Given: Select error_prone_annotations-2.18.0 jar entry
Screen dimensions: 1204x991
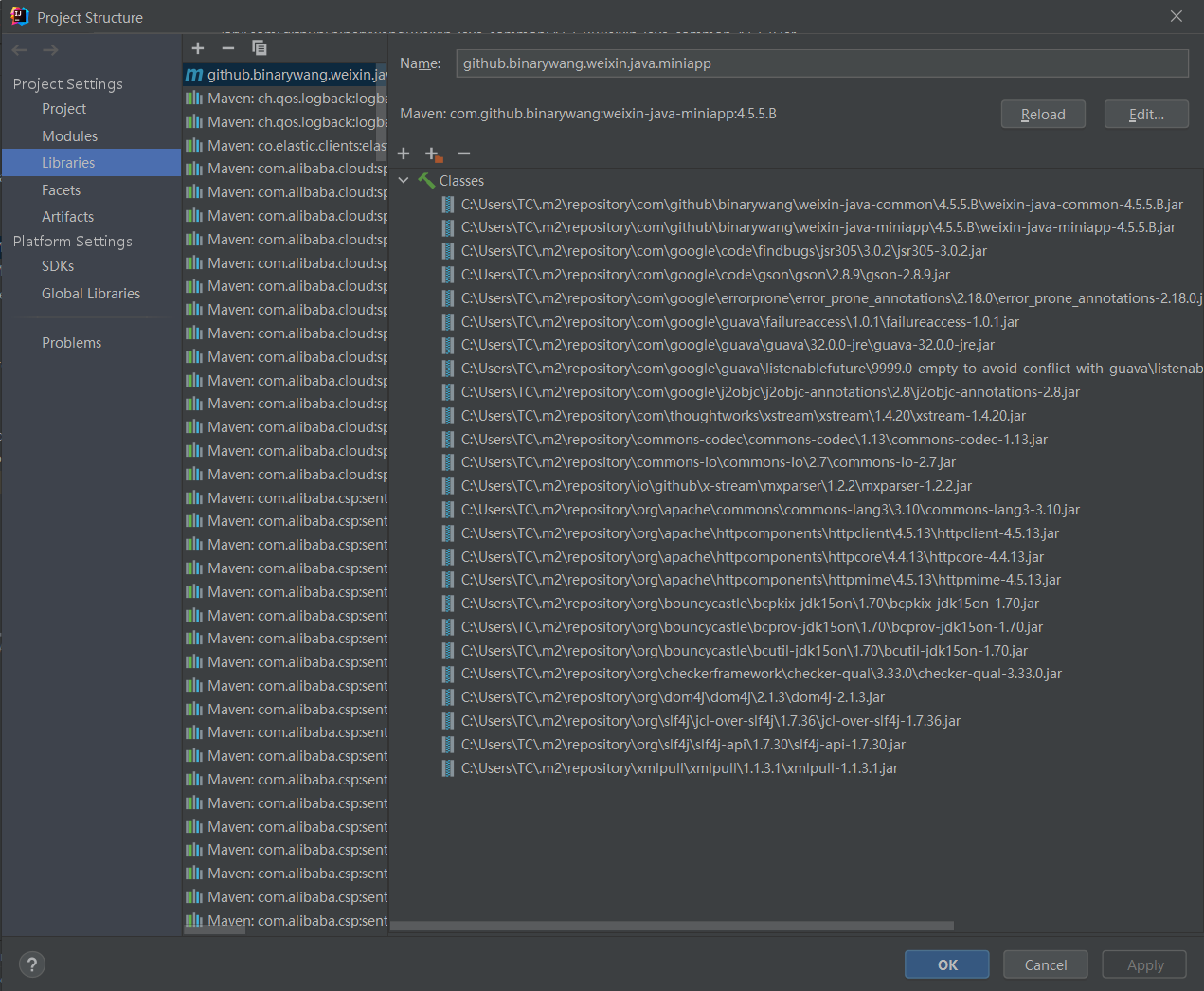Looking at the screenshot, I should pyautogui.click(x=821, y=298).
